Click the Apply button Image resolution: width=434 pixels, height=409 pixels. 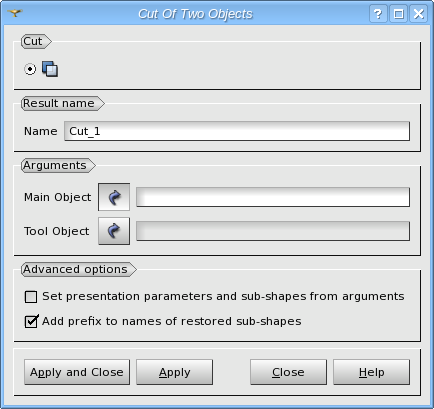tap(174, 372)
